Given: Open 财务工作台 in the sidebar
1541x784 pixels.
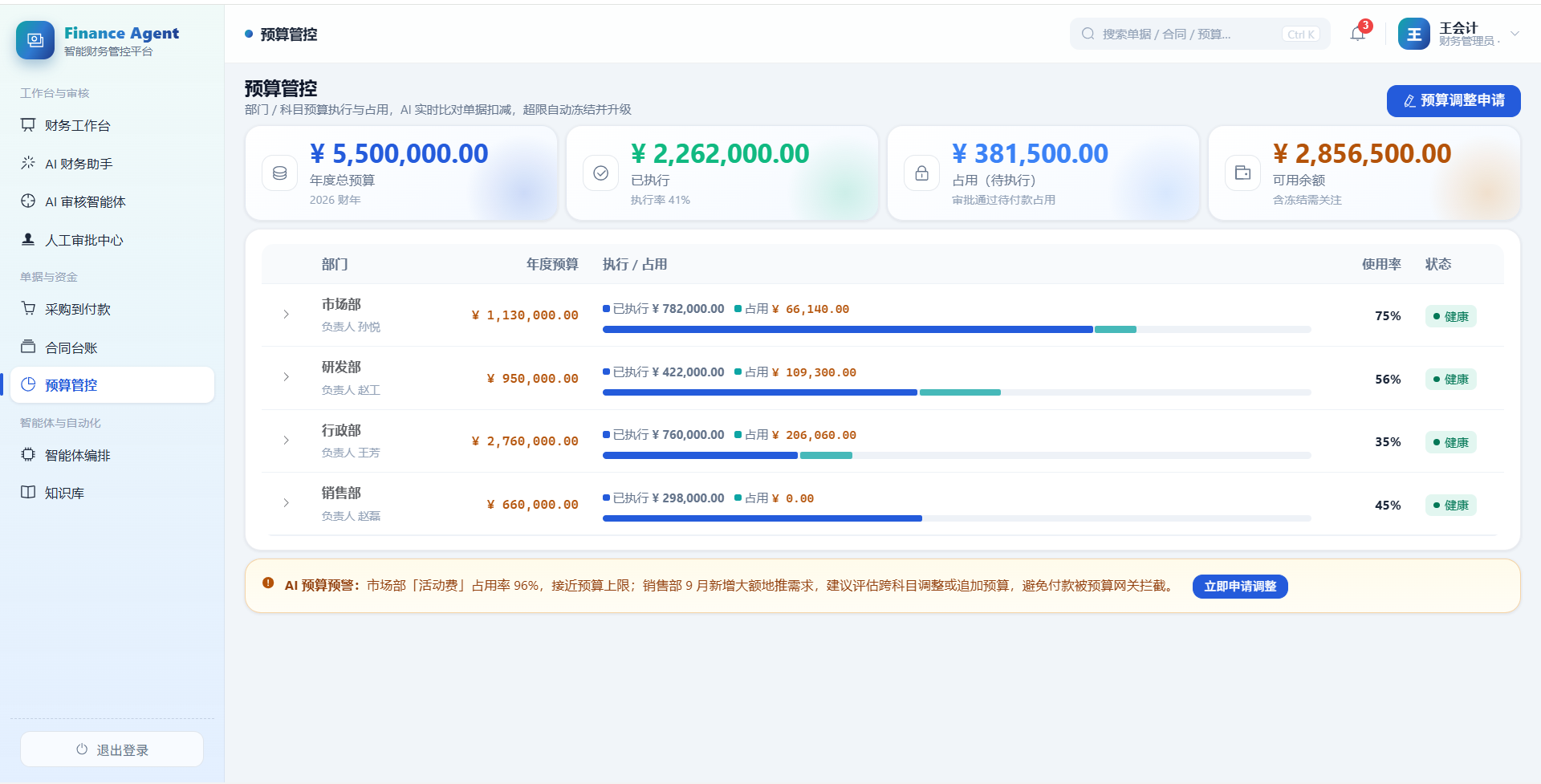Looking at the screenshot, I should 112,125.
